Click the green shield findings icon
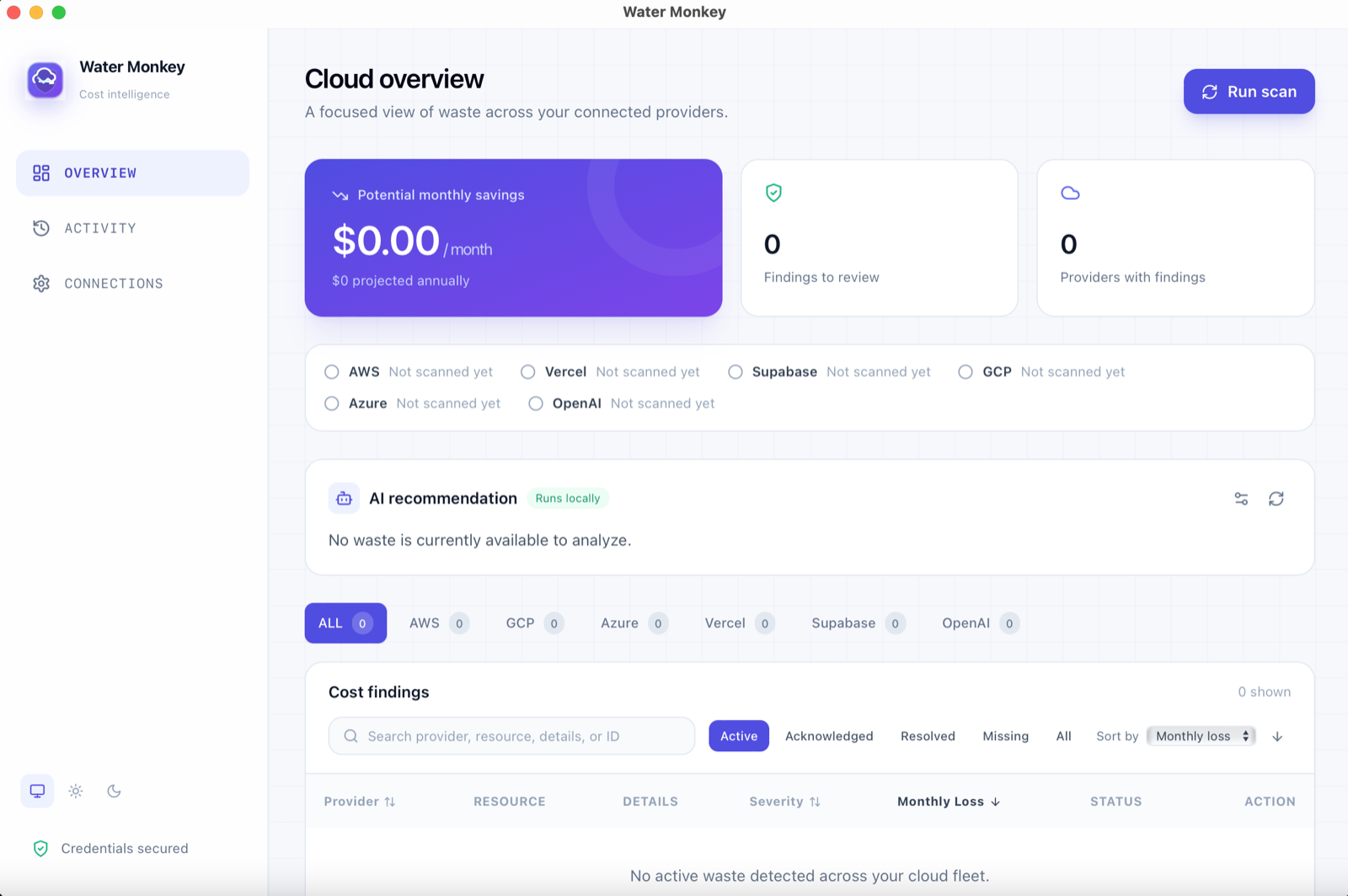Viewport: 1348px width, 896px height. point(773,193)
